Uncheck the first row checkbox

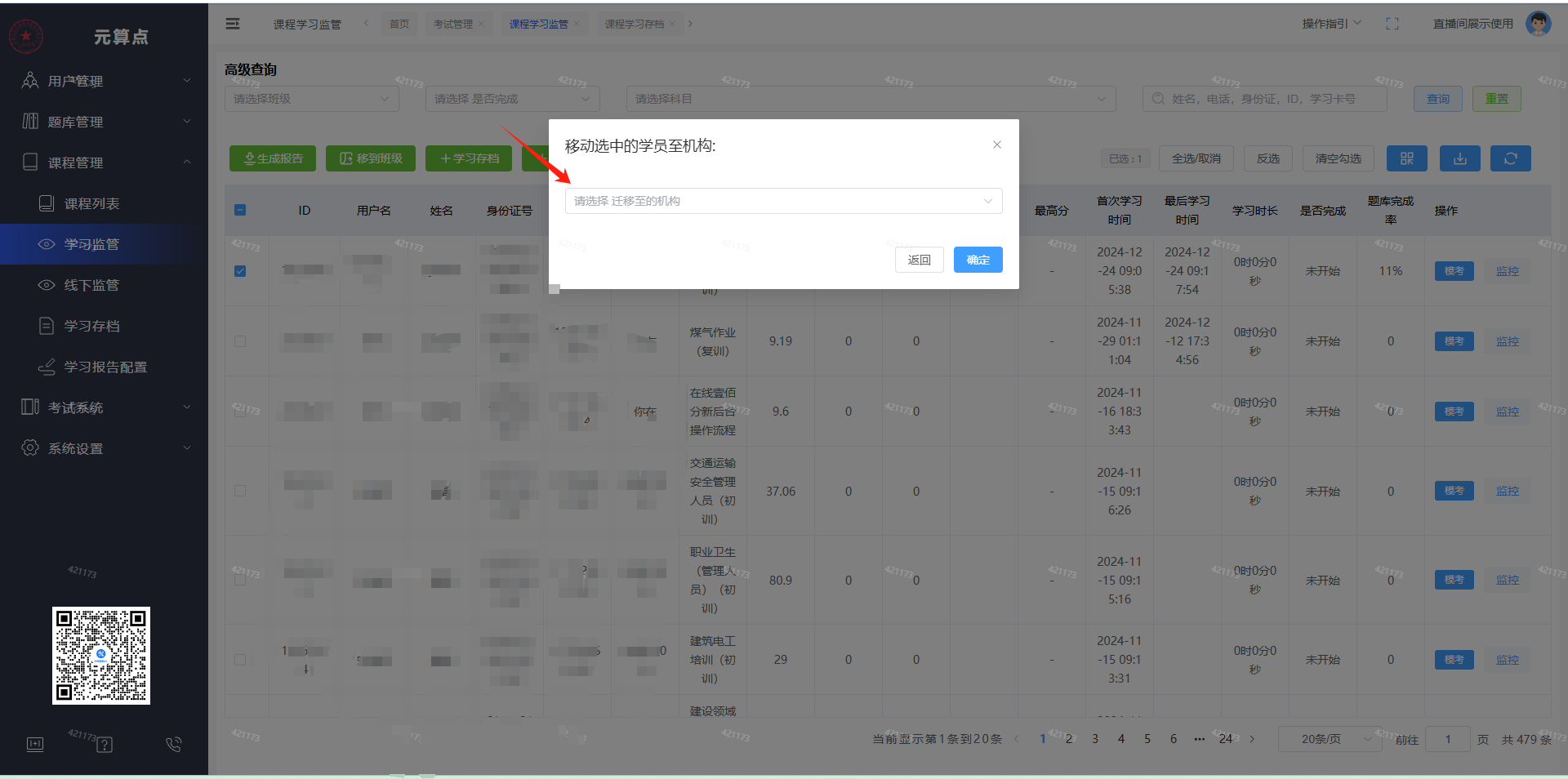click(x=240, y=271)
